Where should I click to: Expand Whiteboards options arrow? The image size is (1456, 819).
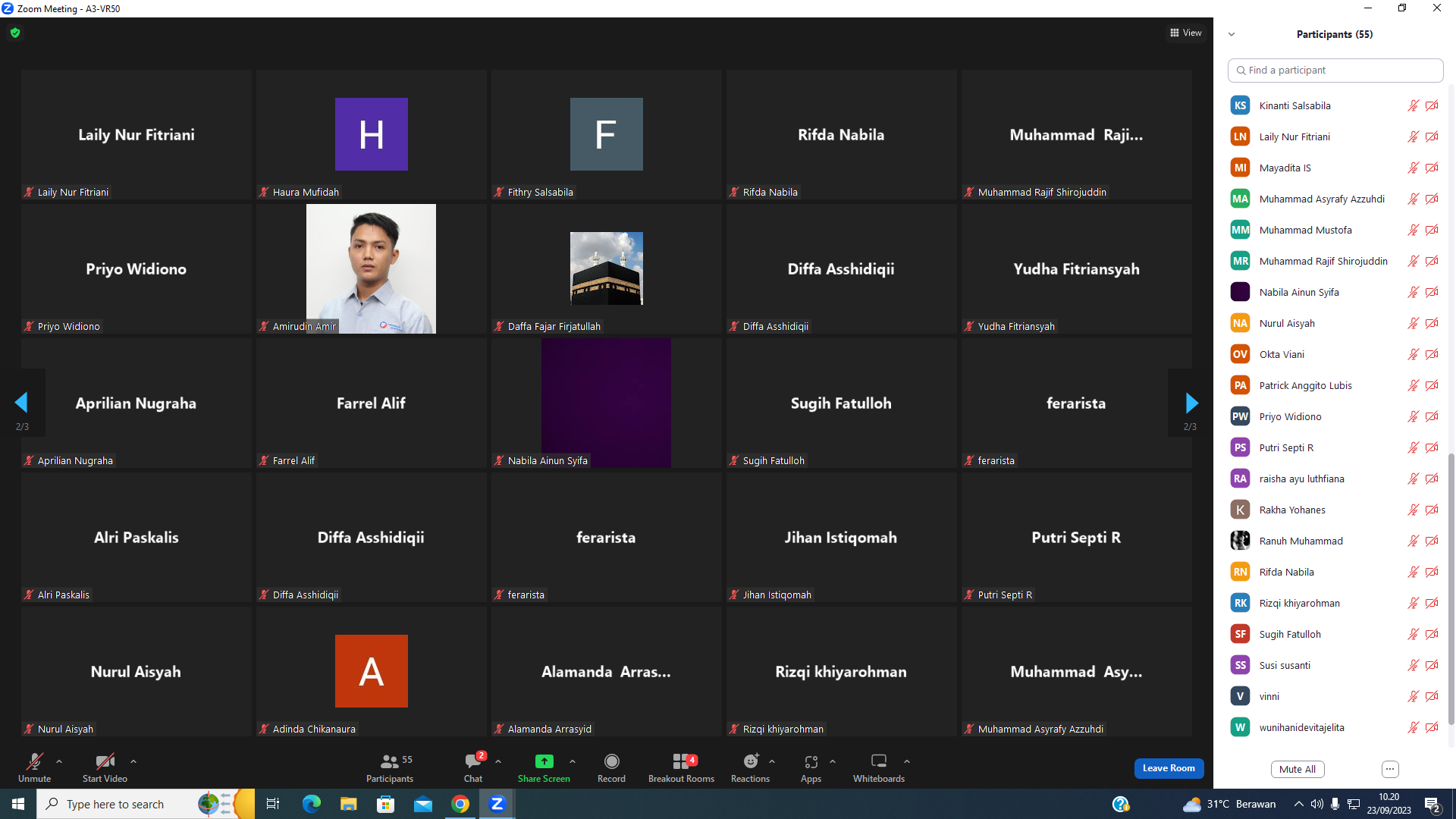coord(907,761)
